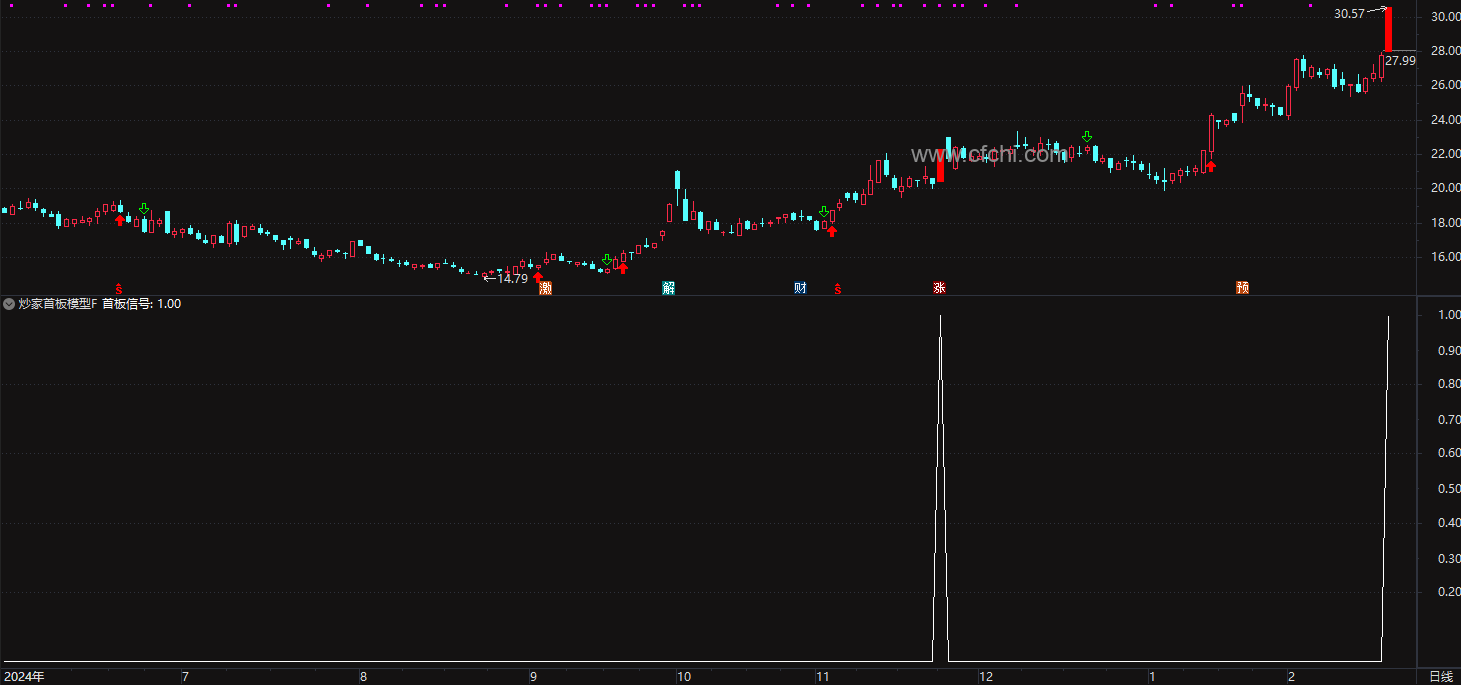This screenshot has height=685, width=1461.
Task: Click the 27.99 current price label
Action: point(1400,61)
